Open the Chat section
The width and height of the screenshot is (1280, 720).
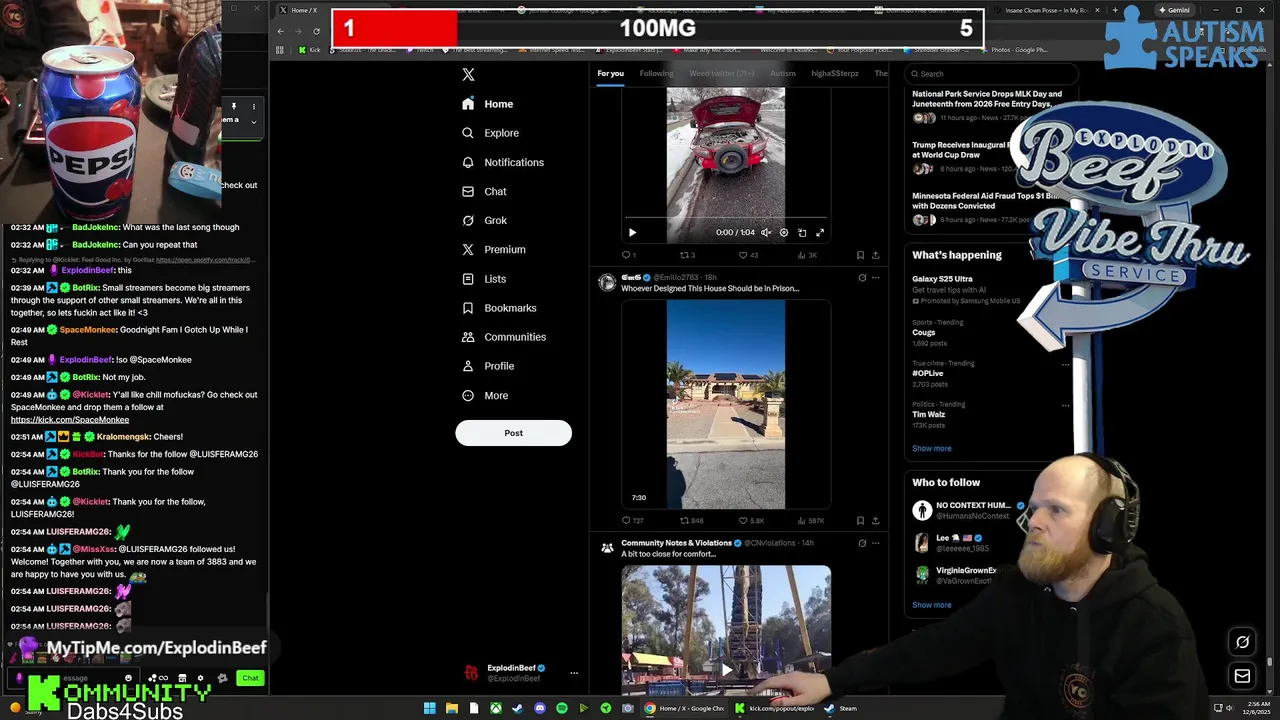[484, 191]
